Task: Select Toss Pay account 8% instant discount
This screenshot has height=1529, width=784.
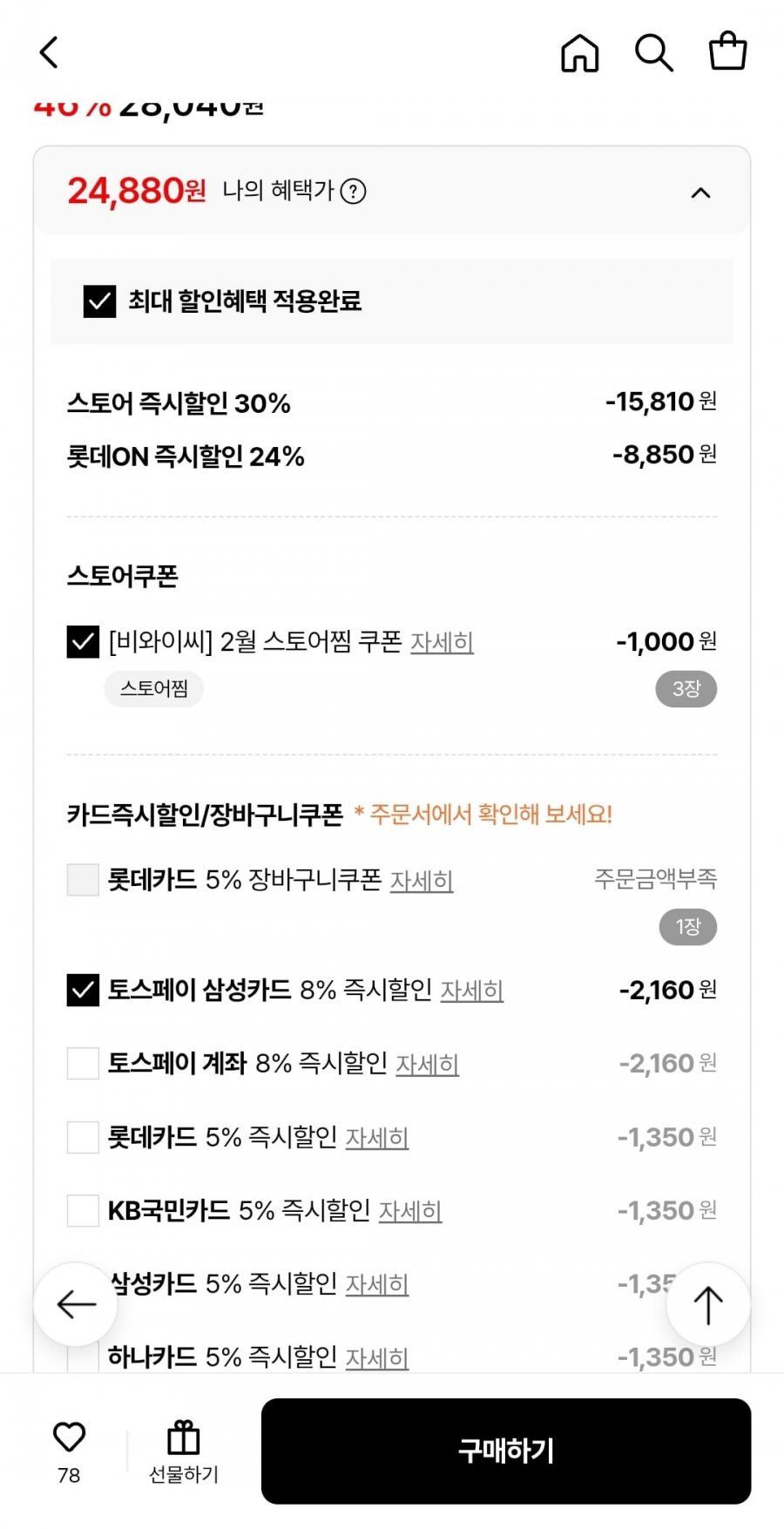Action: (x=83, y=1064)
